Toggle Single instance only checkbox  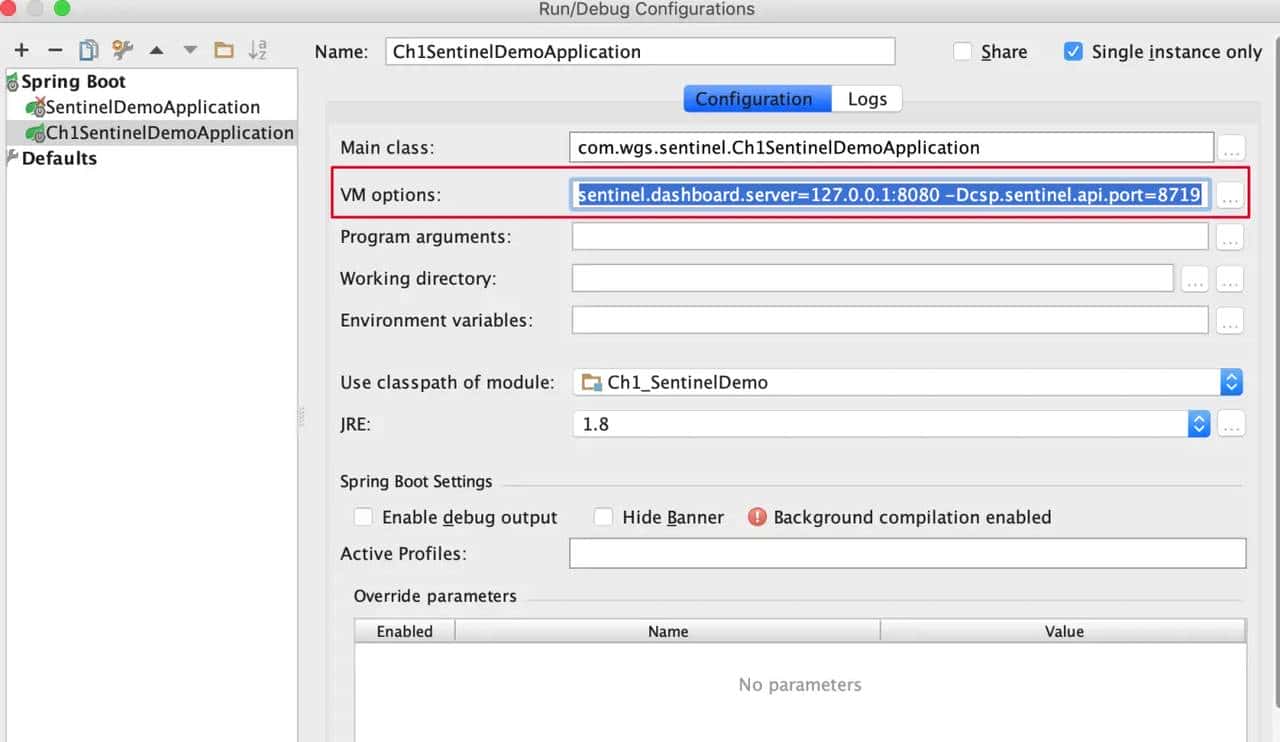click(1073, 52)
